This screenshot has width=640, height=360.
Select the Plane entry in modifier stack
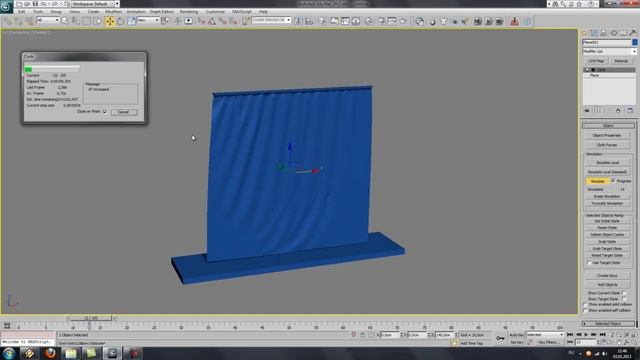595,76
